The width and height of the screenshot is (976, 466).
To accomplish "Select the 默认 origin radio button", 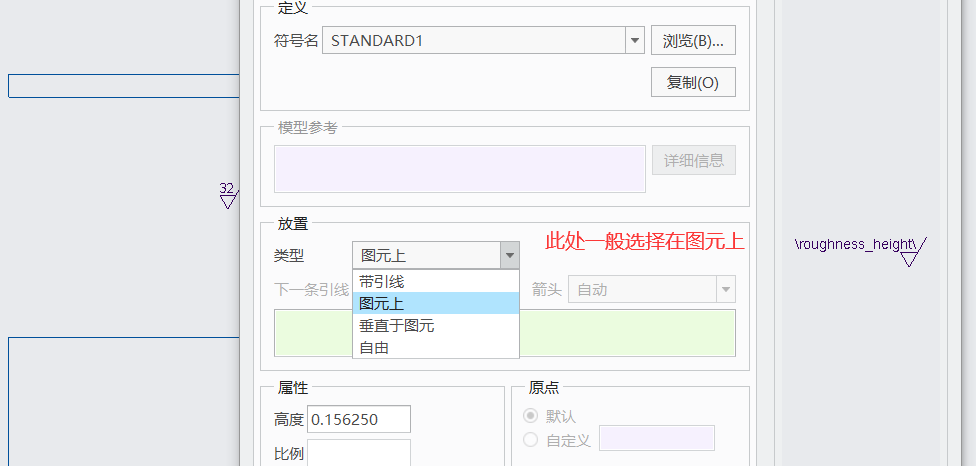I will point(530,416).
